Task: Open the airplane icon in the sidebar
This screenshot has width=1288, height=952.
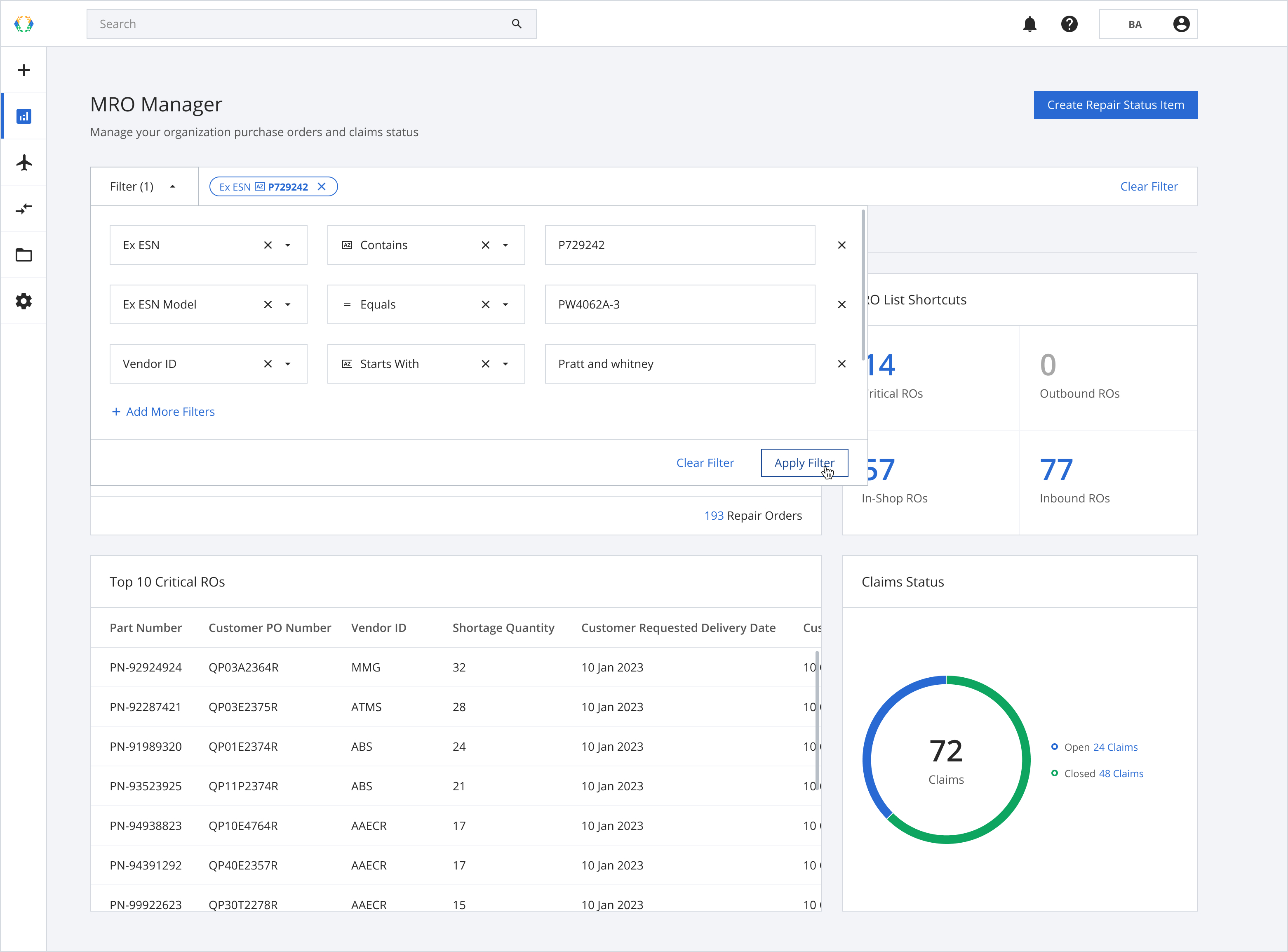Action: point(24,163)
